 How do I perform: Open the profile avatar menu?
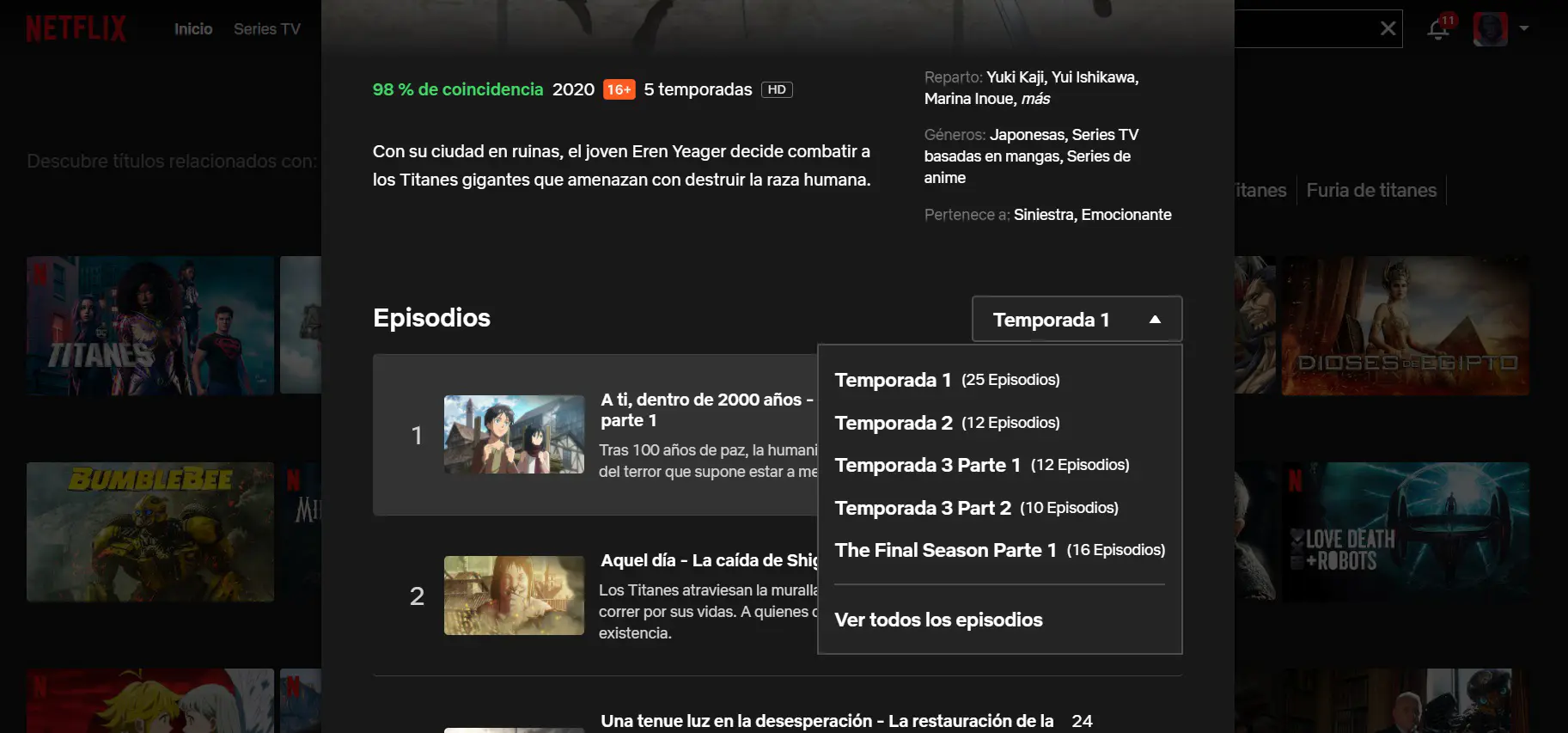pos(1490,29)
